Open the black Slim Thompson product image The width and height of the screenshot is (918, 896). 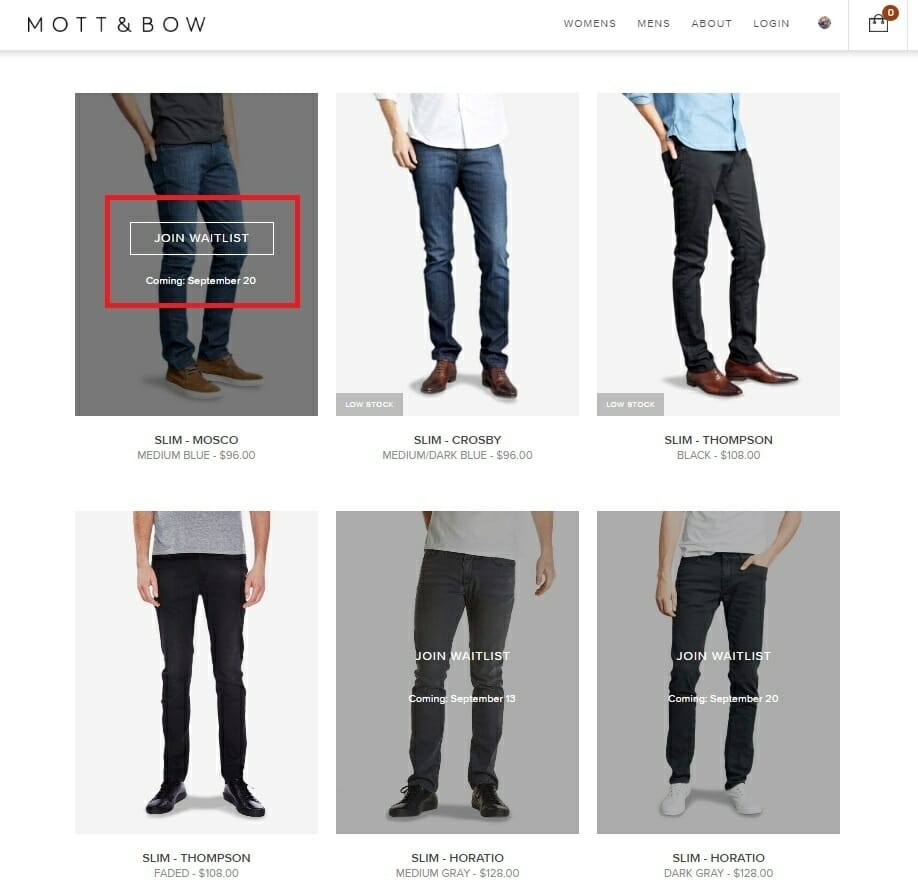click(718, 254)
